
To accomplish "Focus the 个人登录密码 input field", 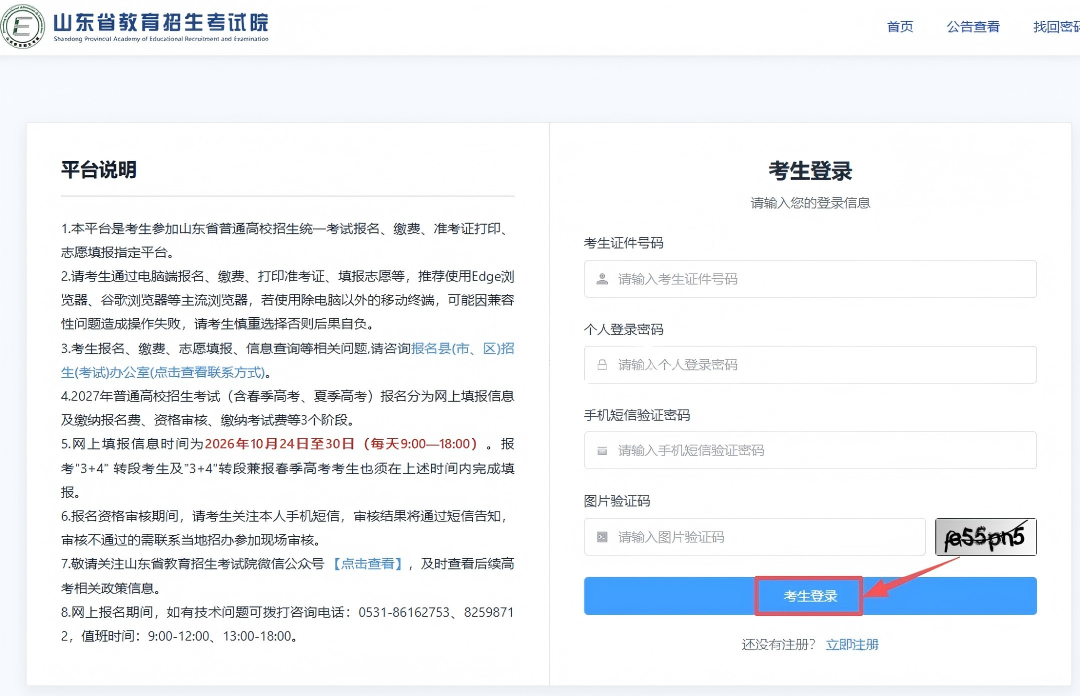I will [x=810, y=365].
